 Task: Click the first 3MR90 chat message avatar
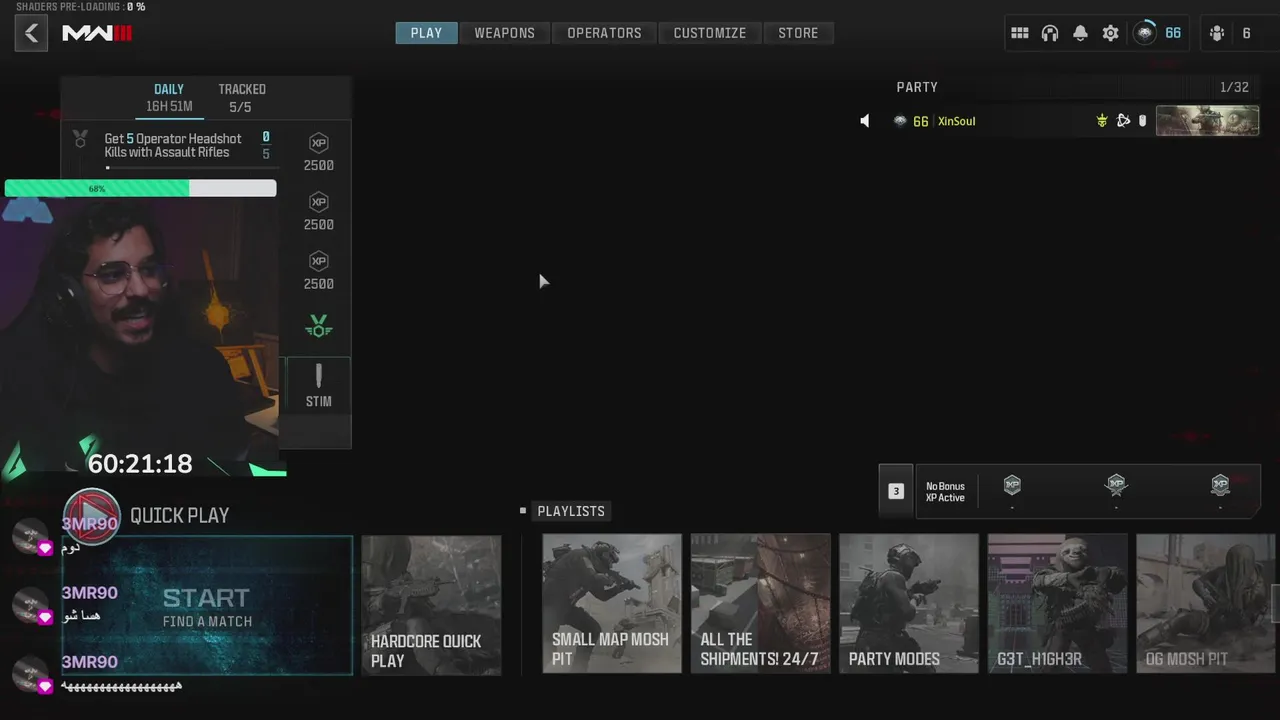click(32, 536)
